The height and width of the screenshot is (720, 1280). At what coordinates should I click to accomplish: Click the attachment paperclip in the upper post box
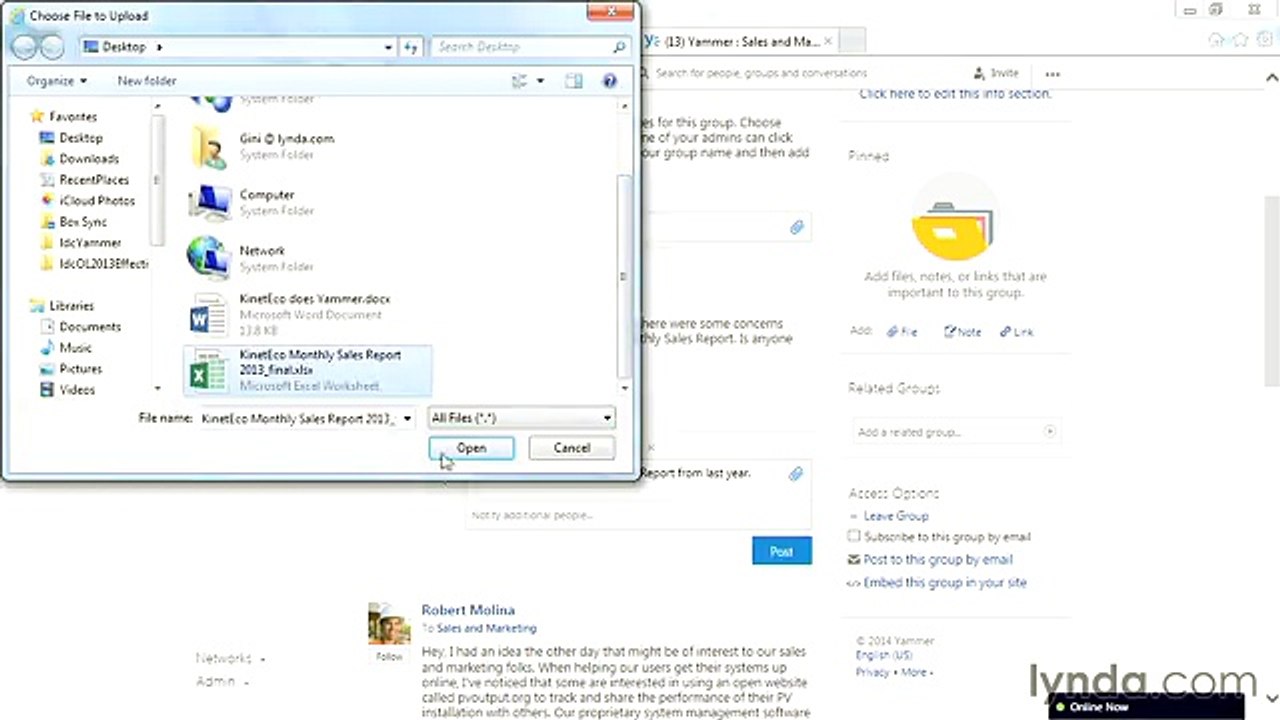[796, 228]
